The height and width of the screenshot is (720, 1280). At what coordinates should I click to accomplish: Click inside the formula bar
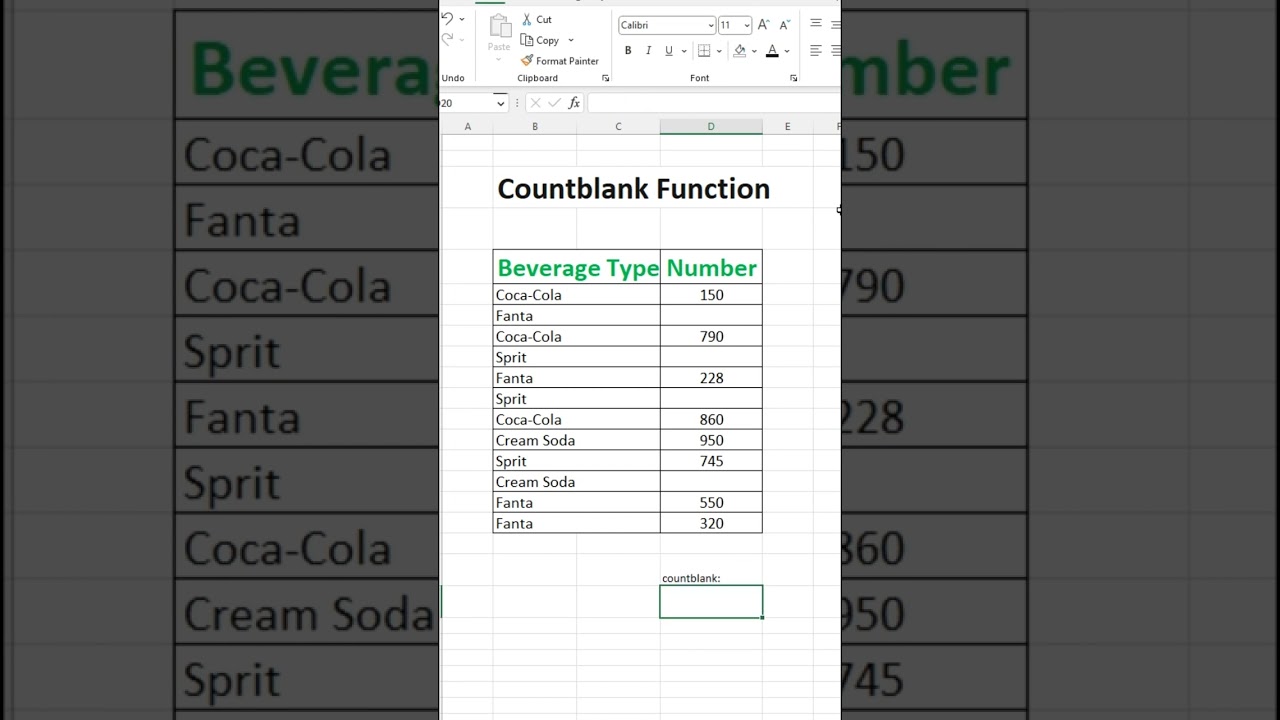[x=714, y=103]
